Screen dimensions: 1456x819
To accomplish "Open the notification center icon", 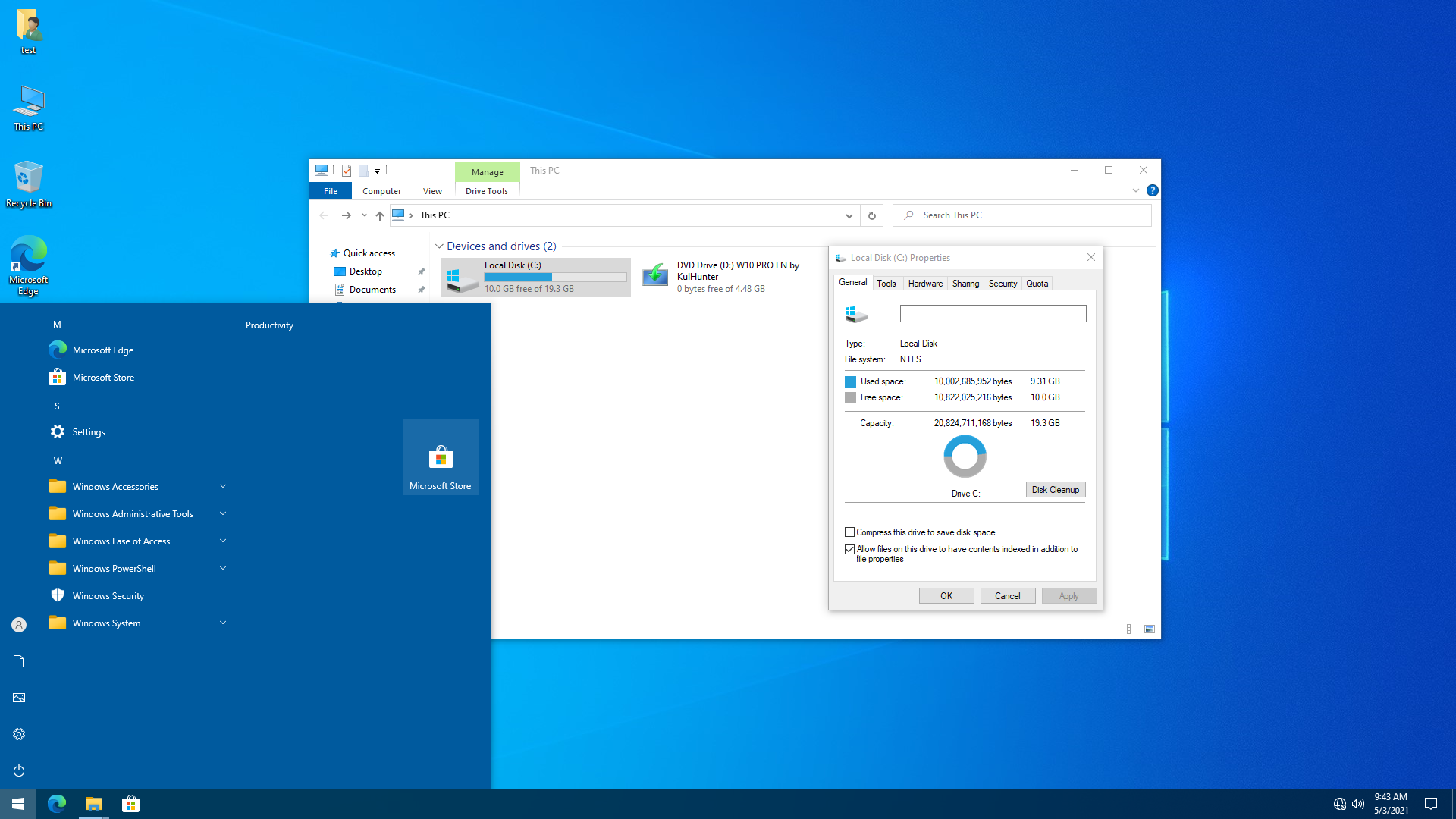I will 1431,804.
